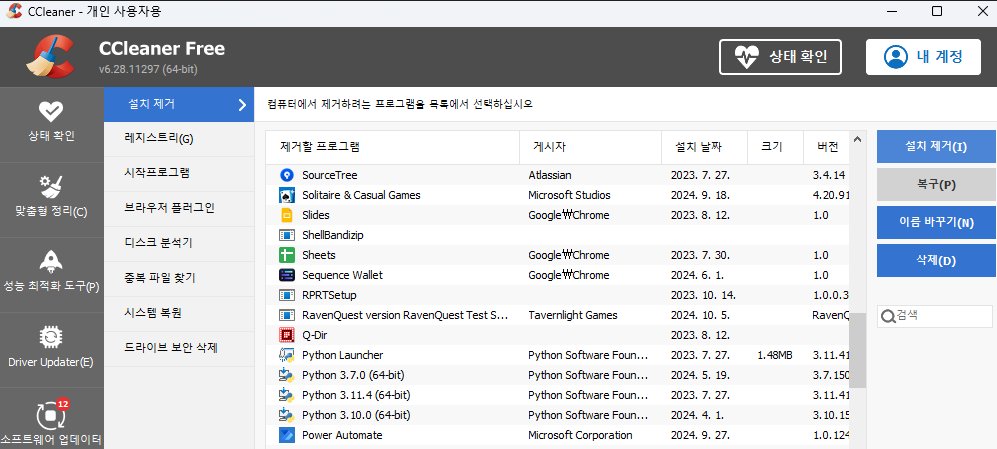Open 내 계정 account button
Screen dimensions: 997x449
(923, 57)
